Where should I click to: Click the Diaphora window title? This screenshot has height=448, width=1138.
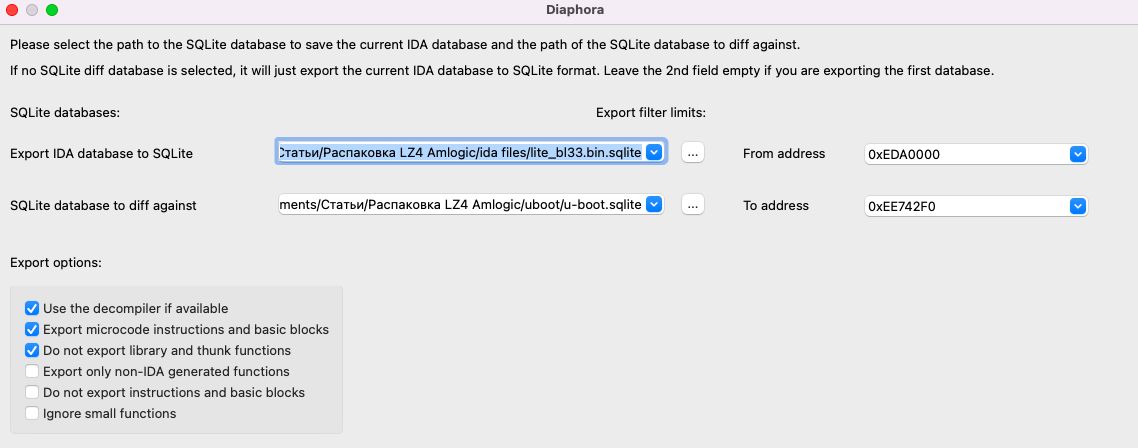(575, 10)
